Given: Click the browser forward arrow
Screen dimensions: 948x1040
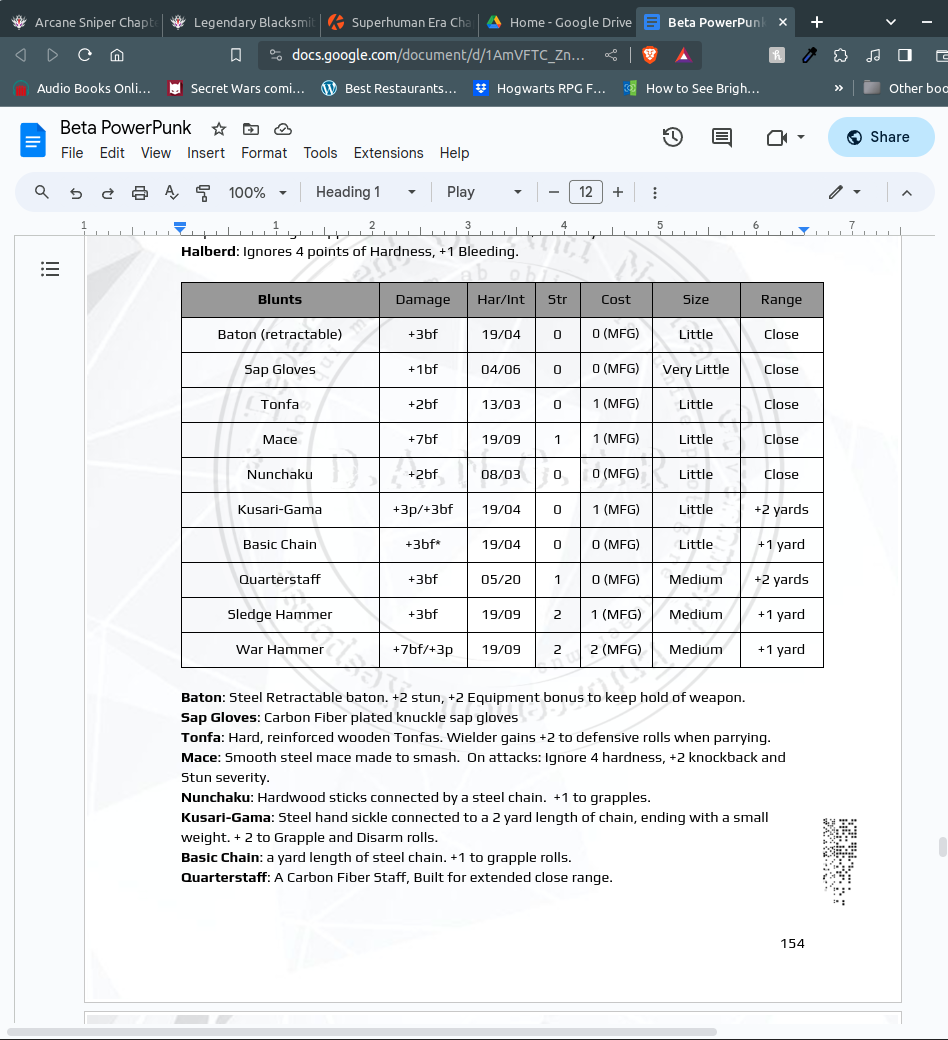Looking at the screenshot, I should coord(52,55).
